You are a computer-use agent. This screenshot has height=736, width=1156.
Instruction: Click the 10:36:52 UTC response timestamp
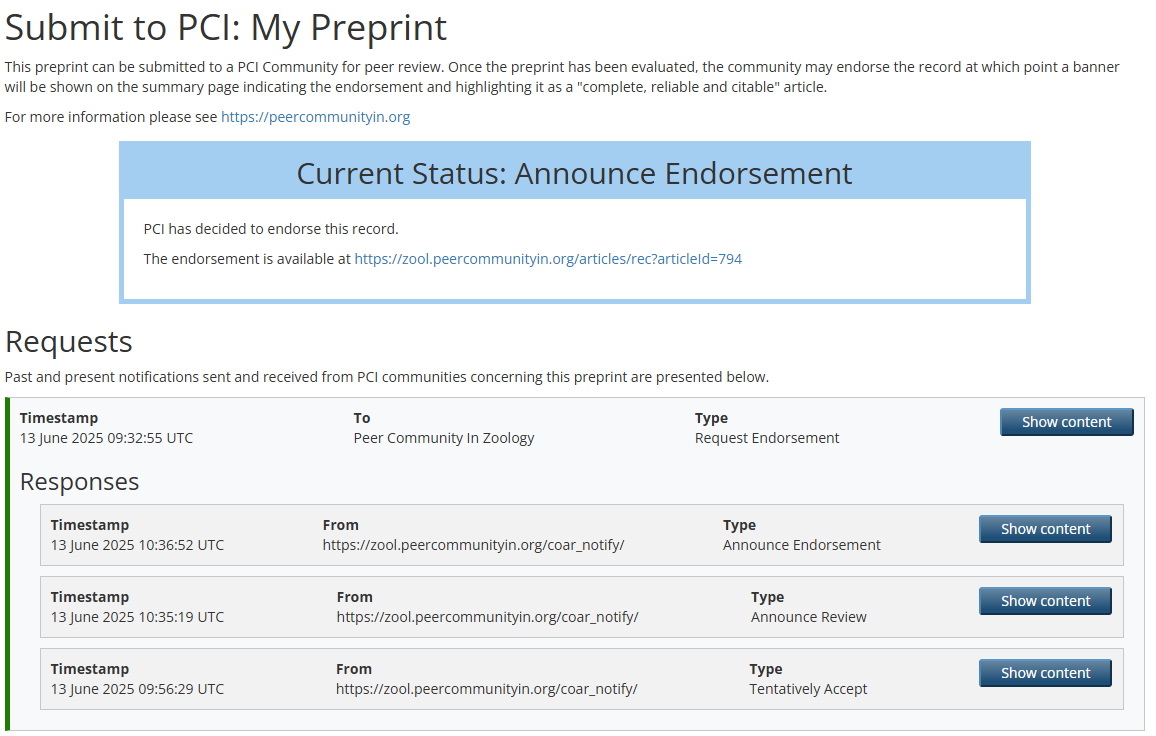pos(137,545)
